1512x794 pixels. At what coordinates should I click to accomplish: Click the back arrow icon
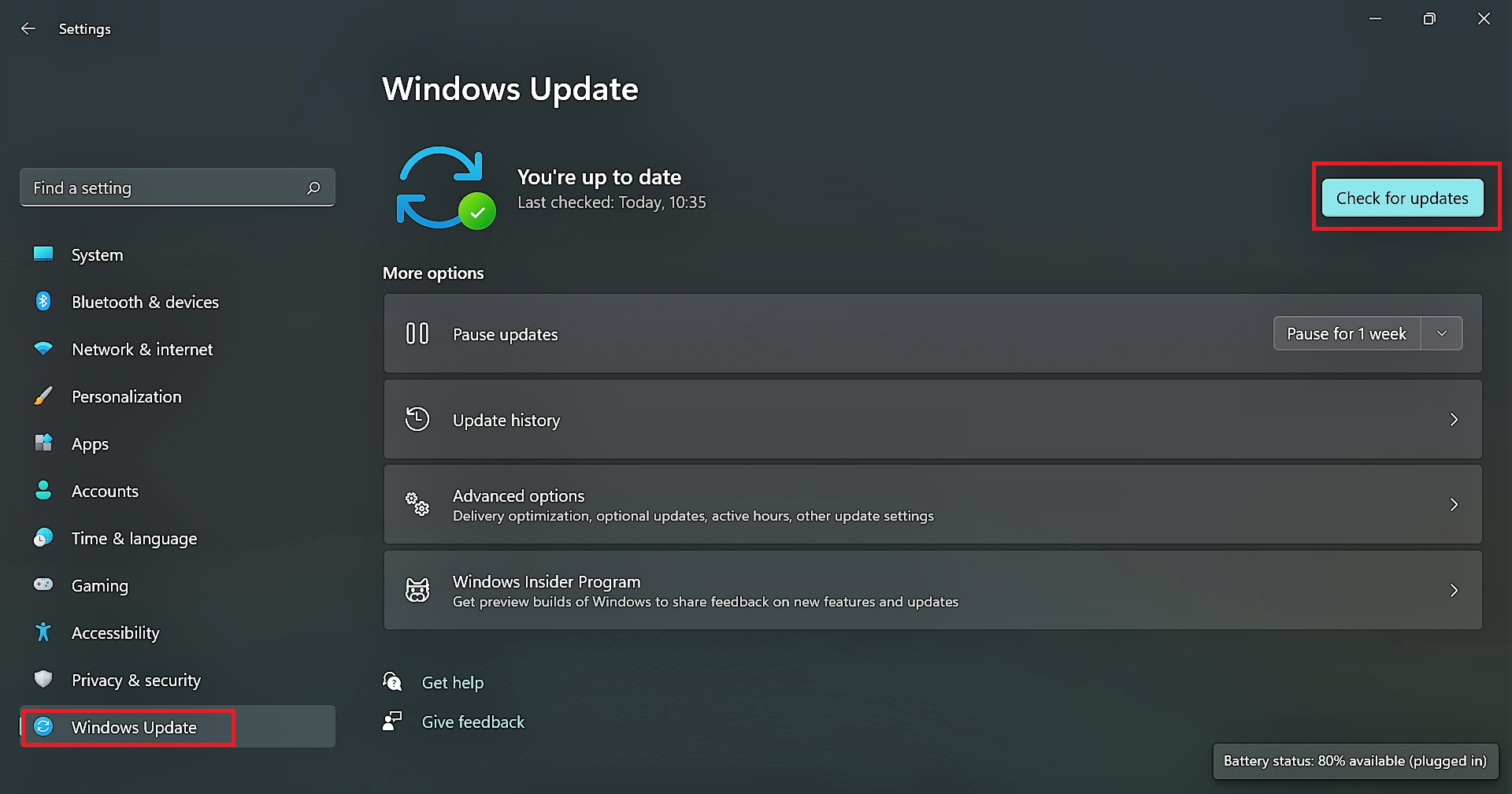(x=28, y=28)
